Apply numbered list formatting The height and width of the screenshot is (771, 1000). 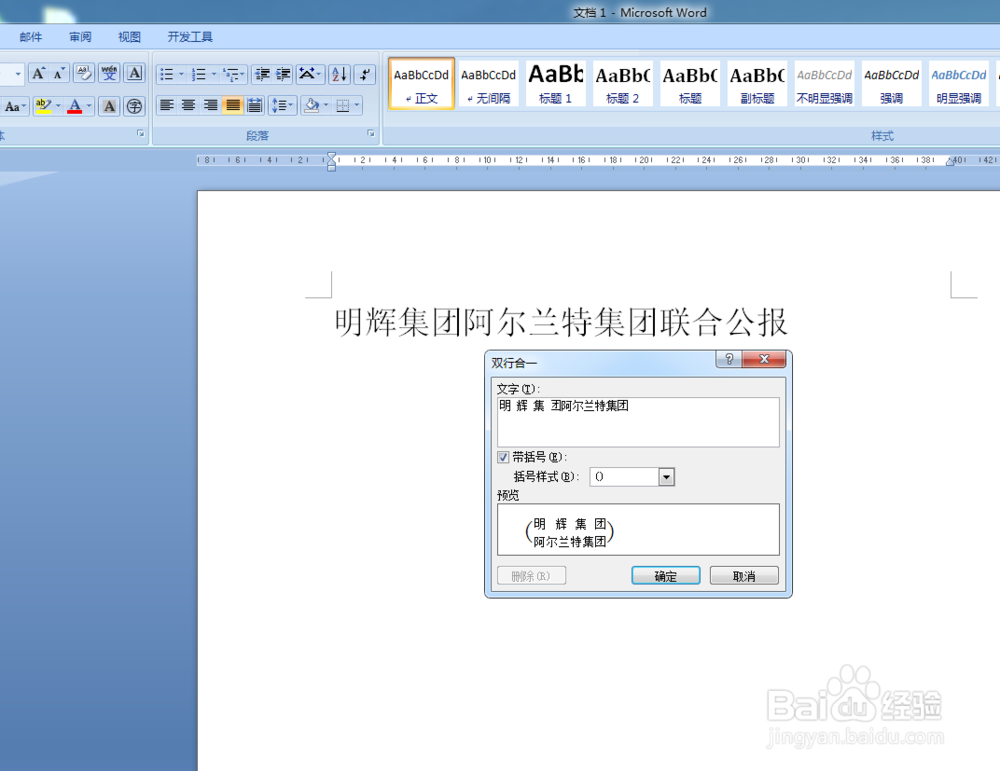point(199,75)
